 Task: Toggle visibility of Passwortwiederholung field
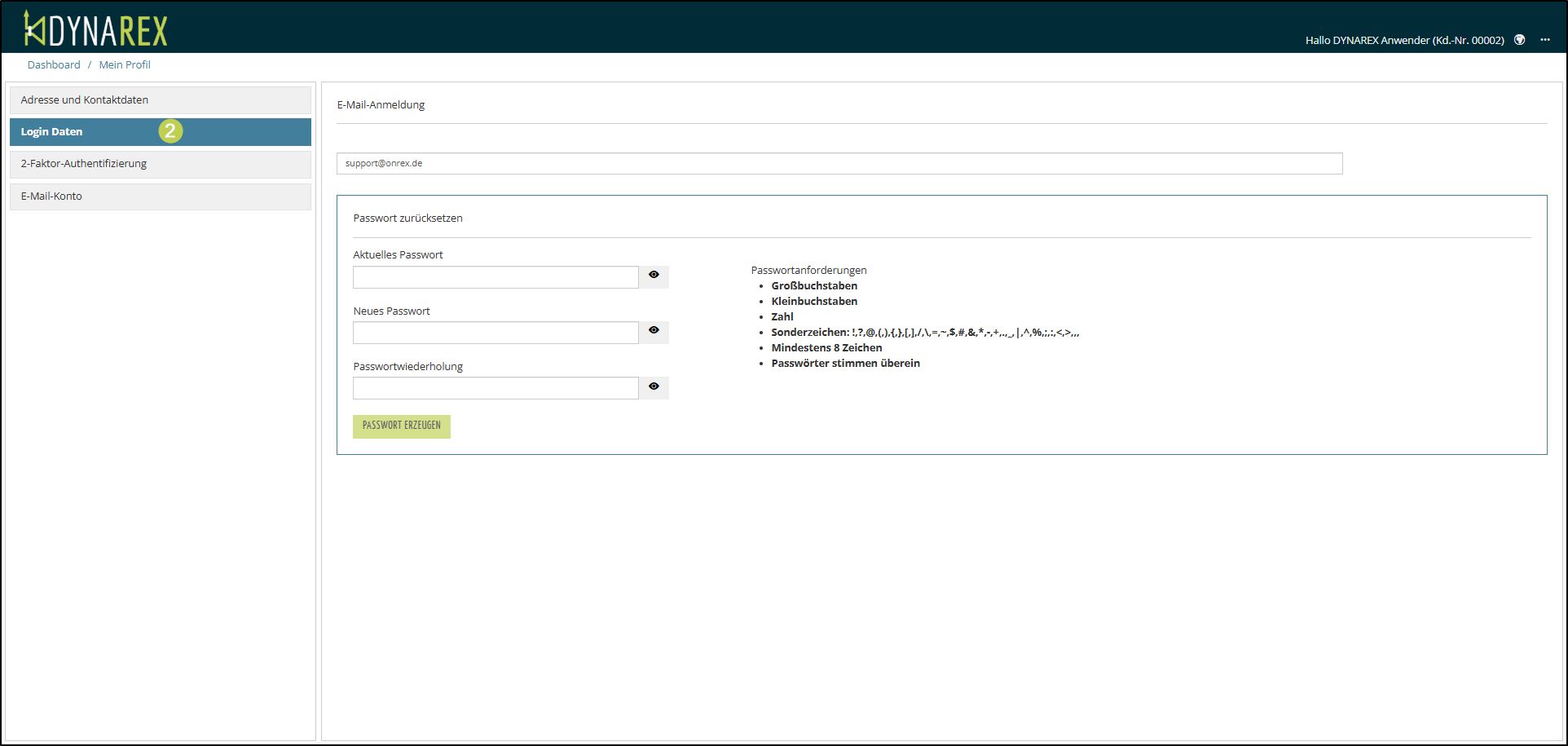coord(654,387)
